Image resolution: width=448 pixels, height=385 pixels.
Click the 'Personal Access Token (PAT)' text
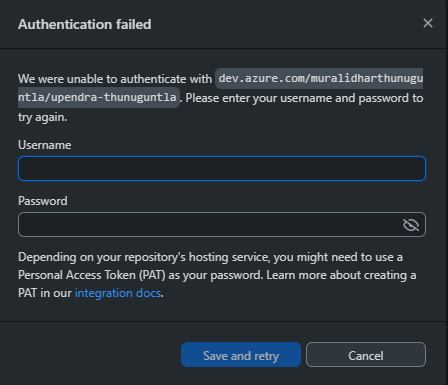tap(92, 275)
